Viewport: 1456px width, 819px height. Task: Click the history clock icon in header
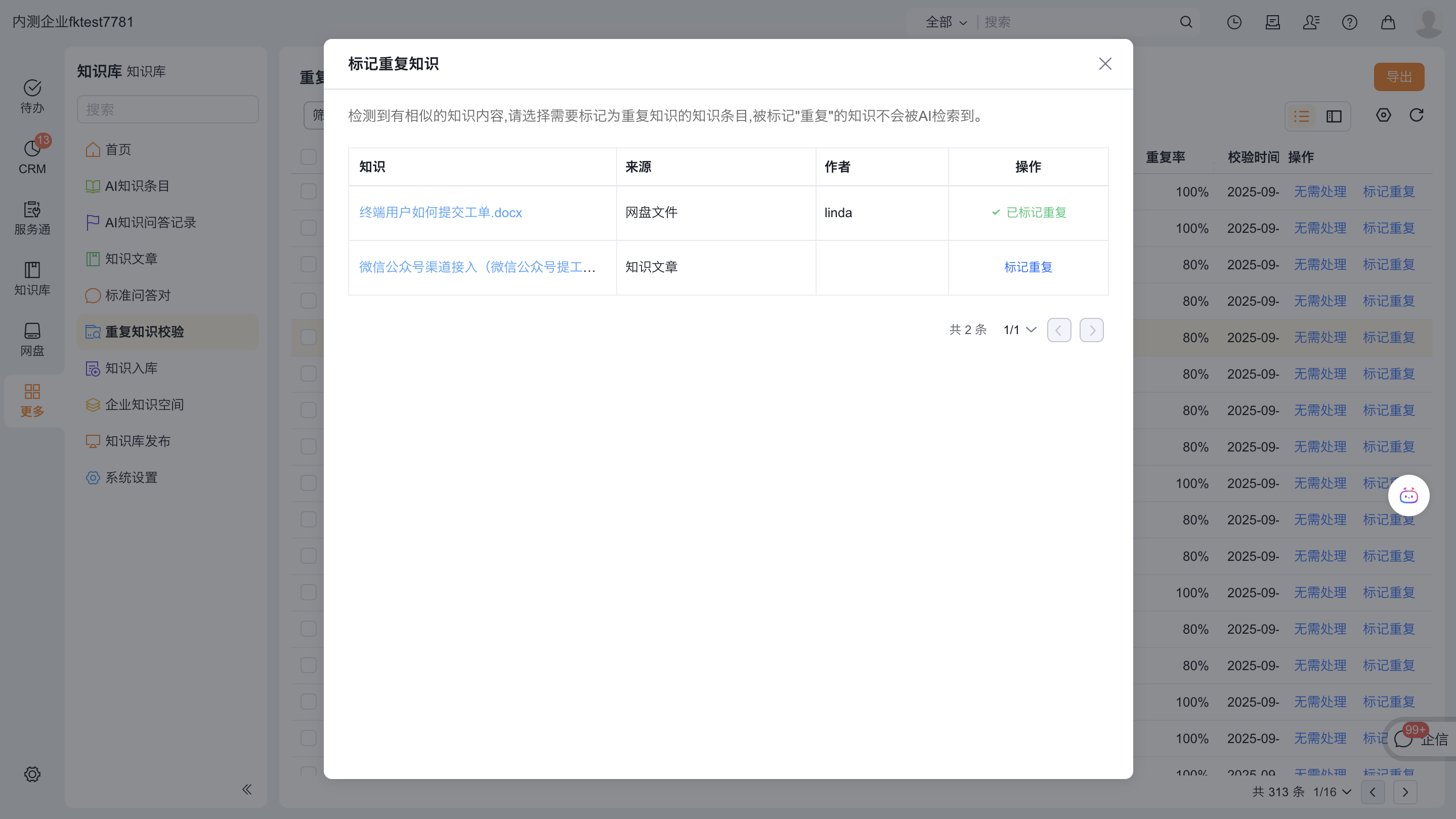click(x=1234, y=22)
